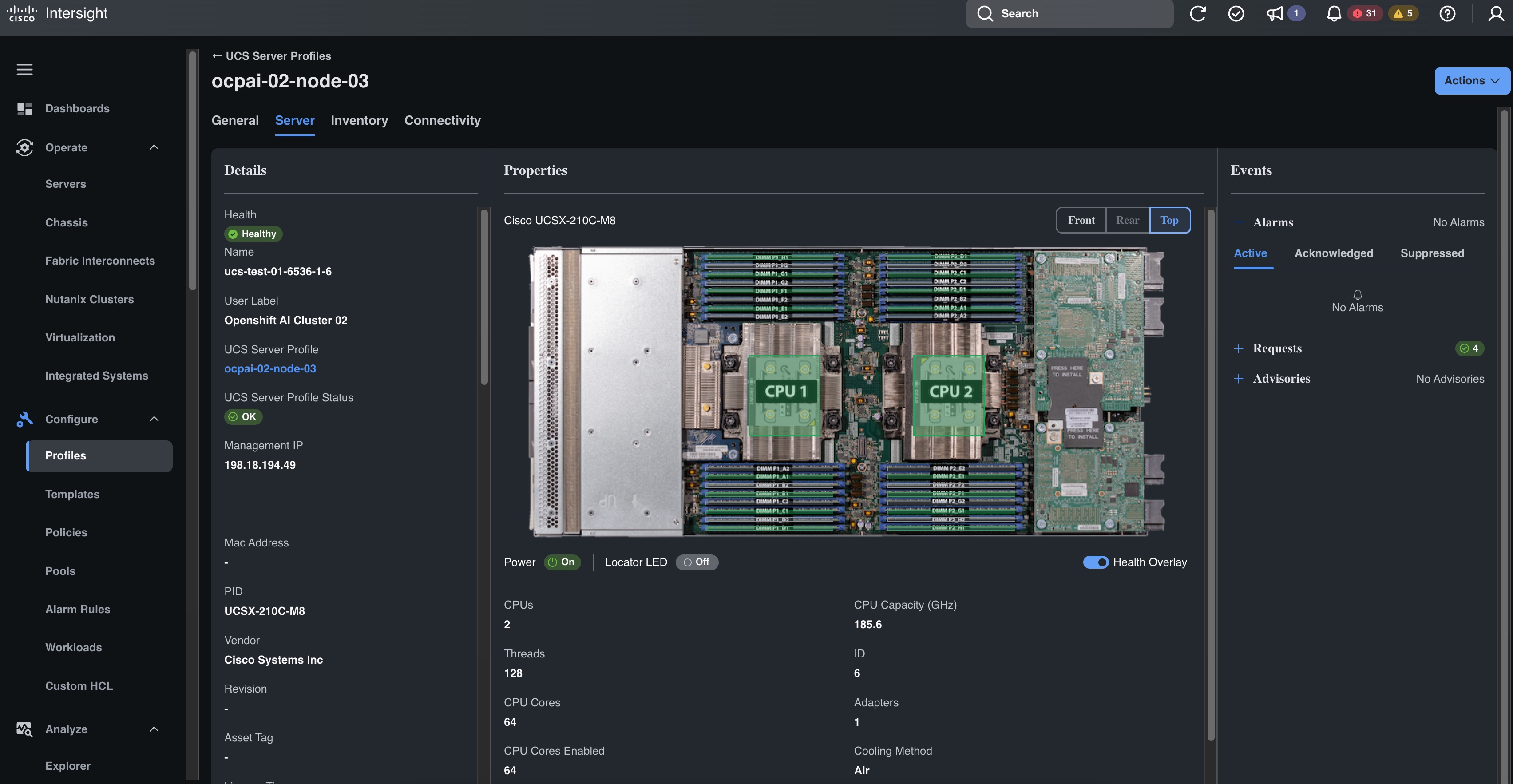Click the yellow warning alarms badge showing 5
The image size is (1513, 784).
(1403, 13)
